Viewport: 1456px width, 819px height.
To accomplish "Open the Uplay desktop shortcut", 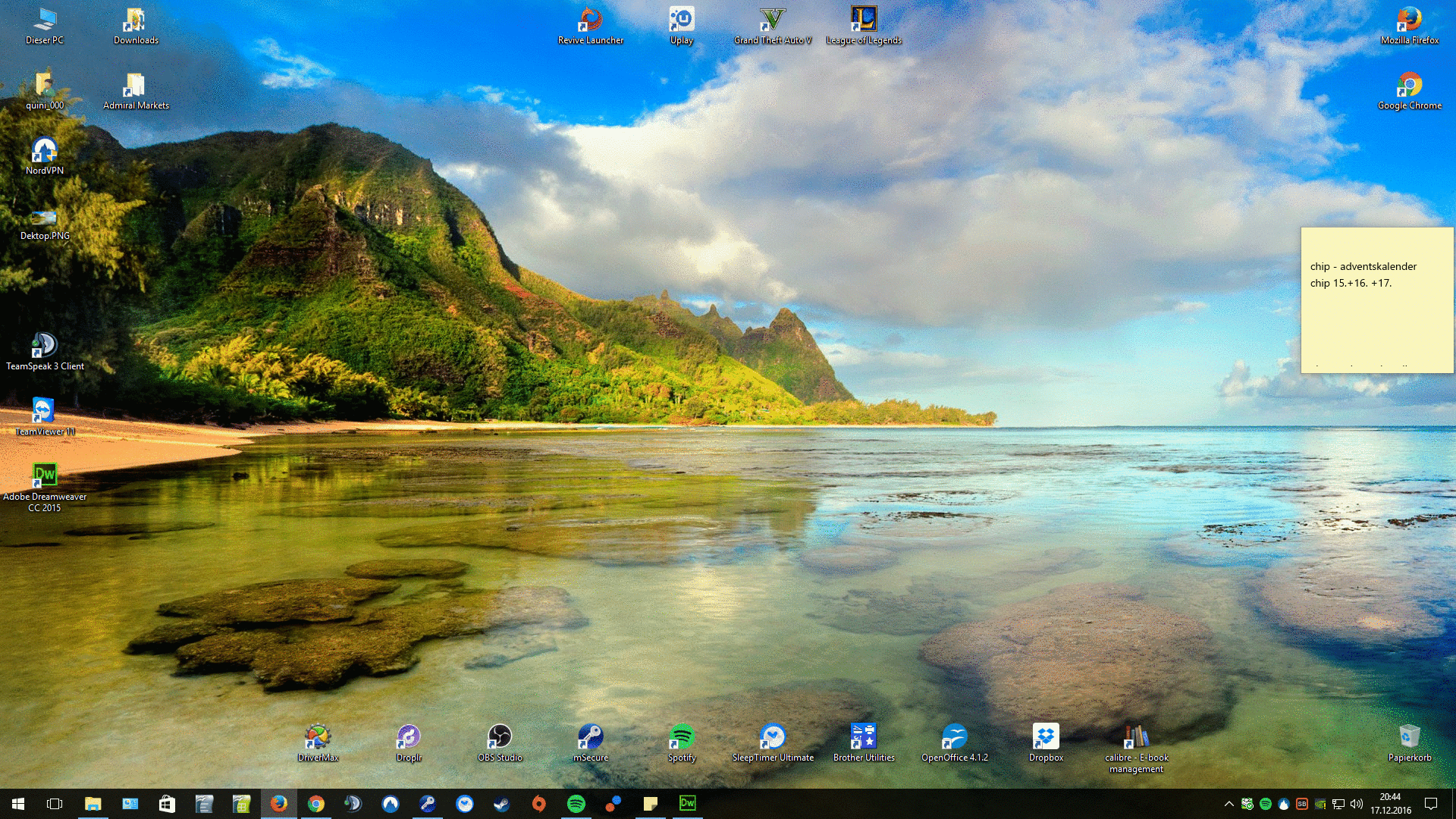I will [682, 27].
